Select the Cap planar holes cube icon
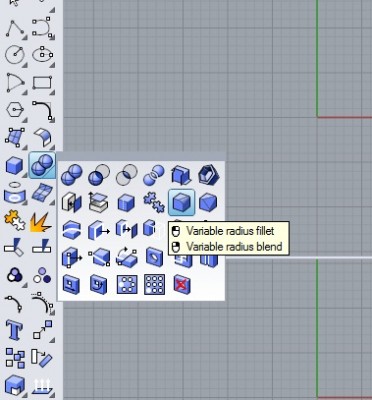This screenshot has width=372, height=400. [x=126, y=202]
